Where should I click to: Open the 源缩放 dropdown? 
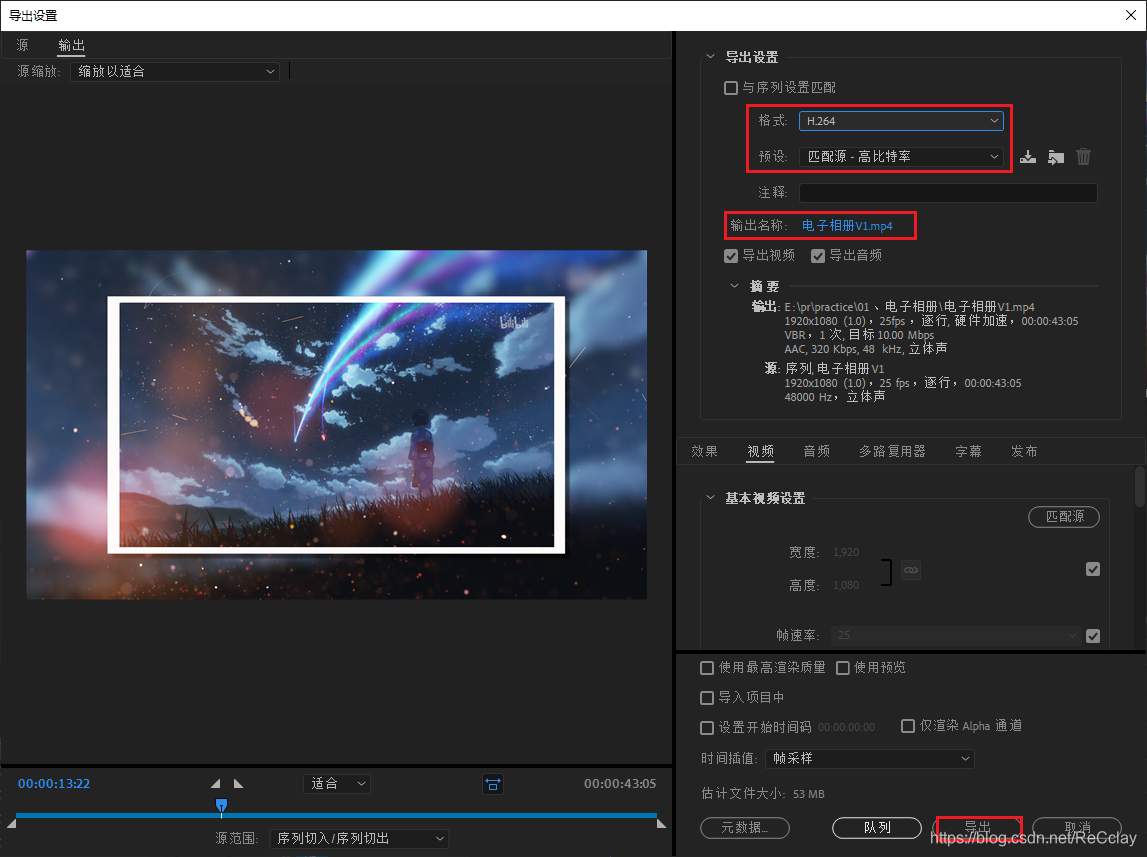(175, 72)
